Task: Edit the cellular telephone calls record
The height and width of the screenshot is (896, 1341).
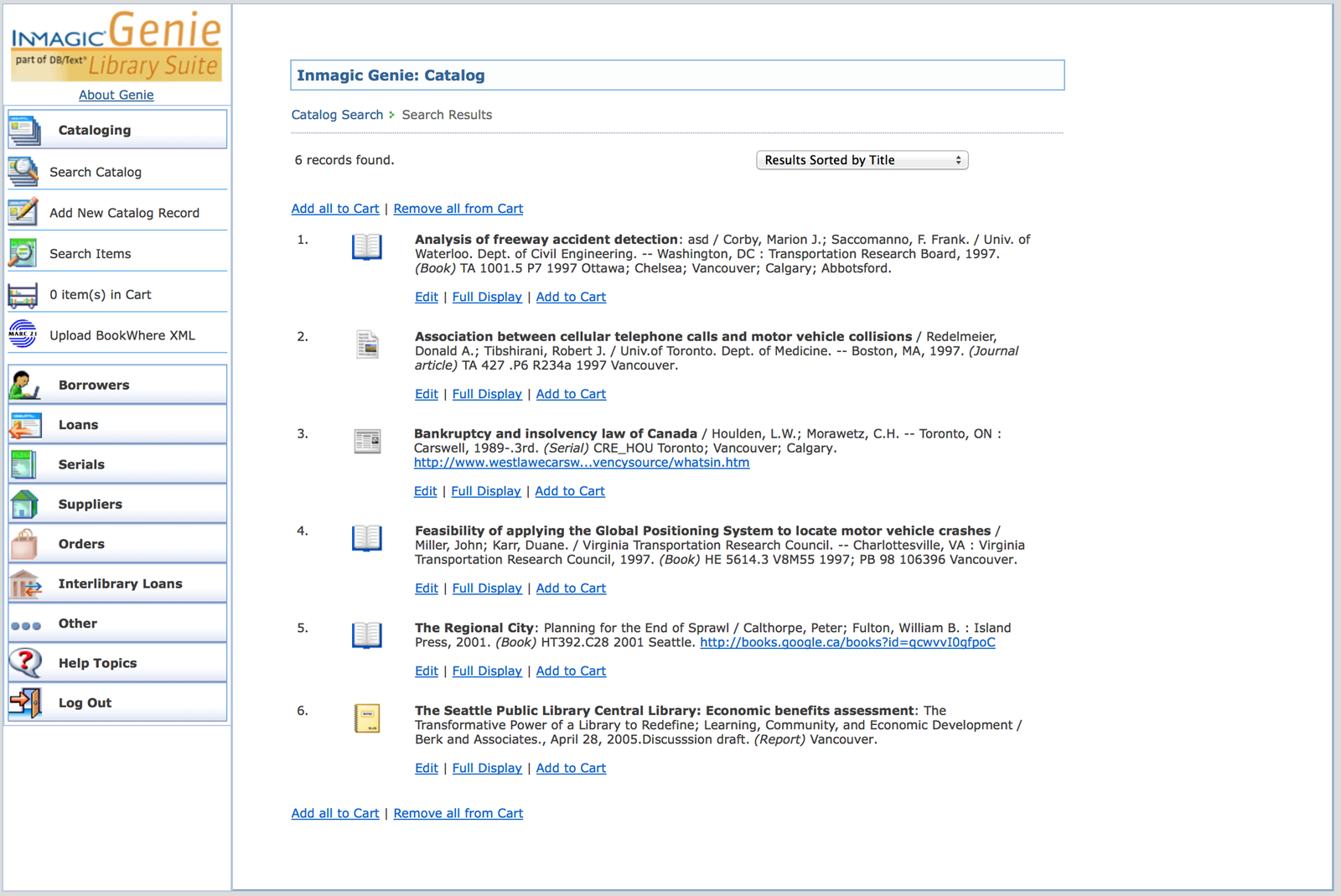Action: pos(427,394)
